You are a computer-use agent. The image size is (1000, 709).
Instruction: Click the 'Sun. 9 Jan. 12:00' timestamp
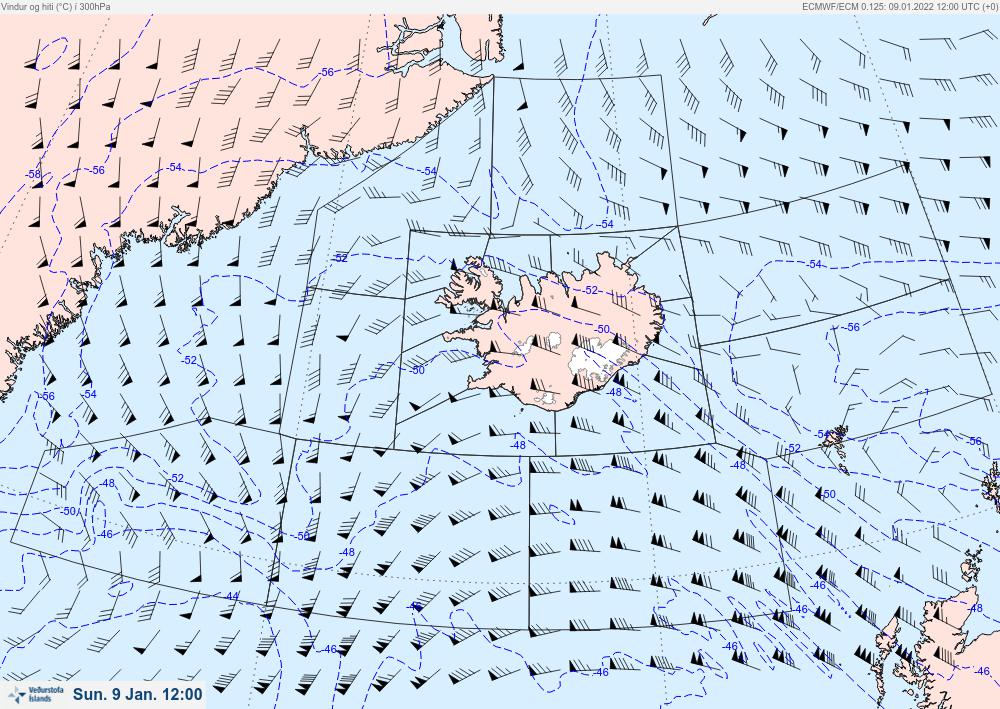pyautogui.click(x=137, y=694)
